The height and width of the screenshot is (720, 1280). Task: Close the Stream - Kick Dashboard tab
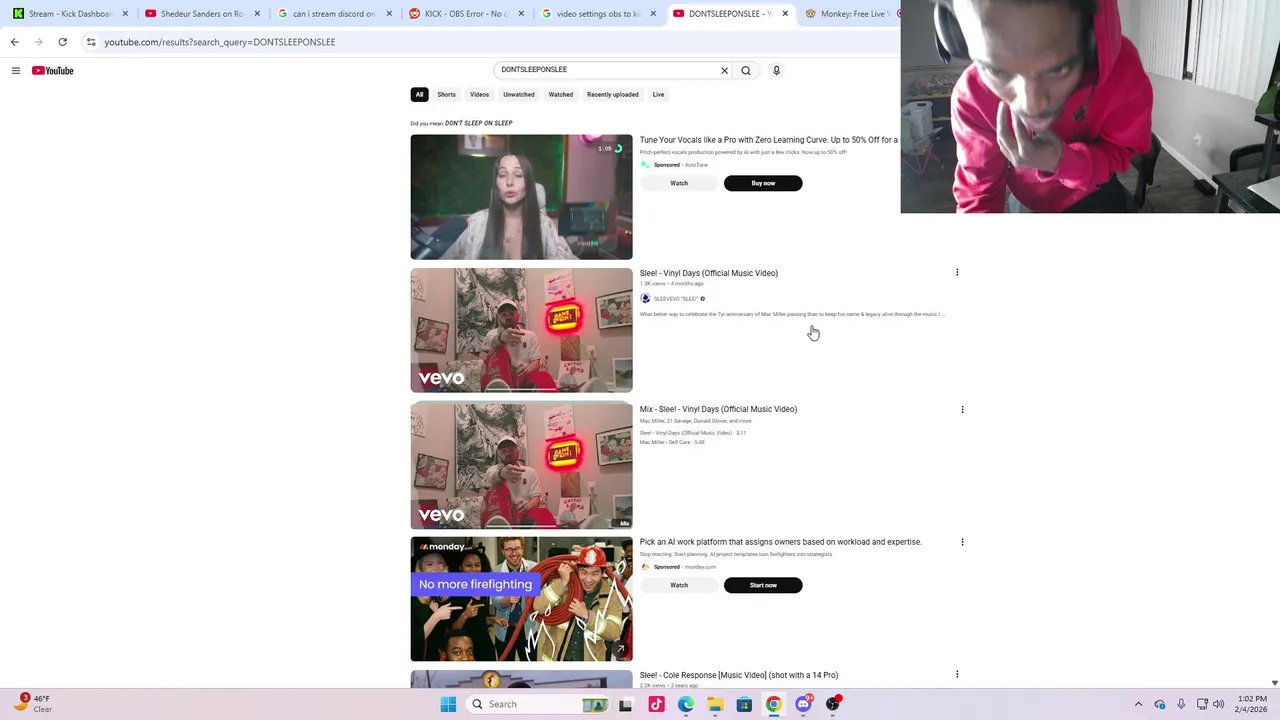pyautogui.click(x=125, y=14)
